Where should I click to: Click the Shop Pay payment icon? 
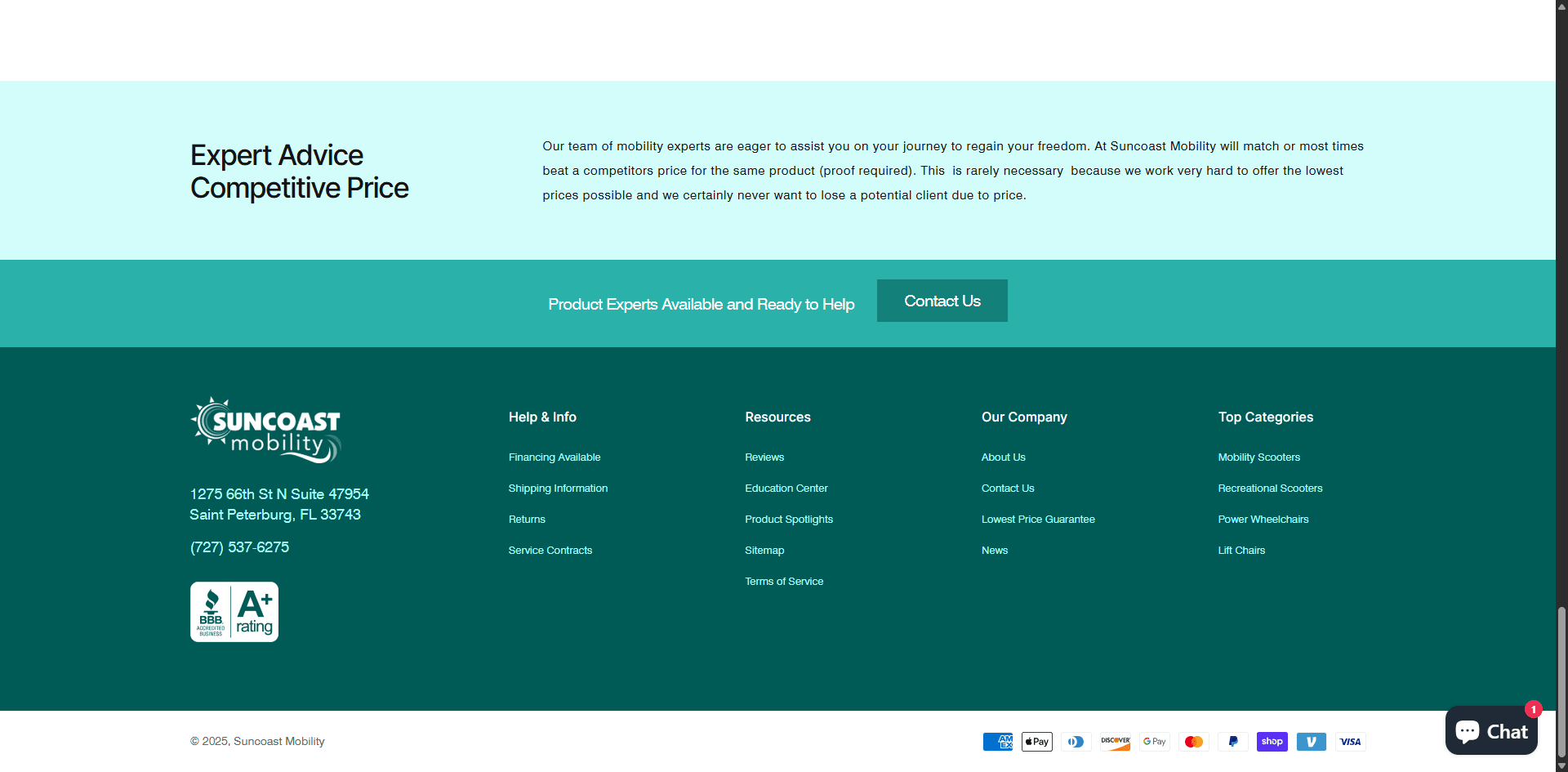tap(1272, 742)
